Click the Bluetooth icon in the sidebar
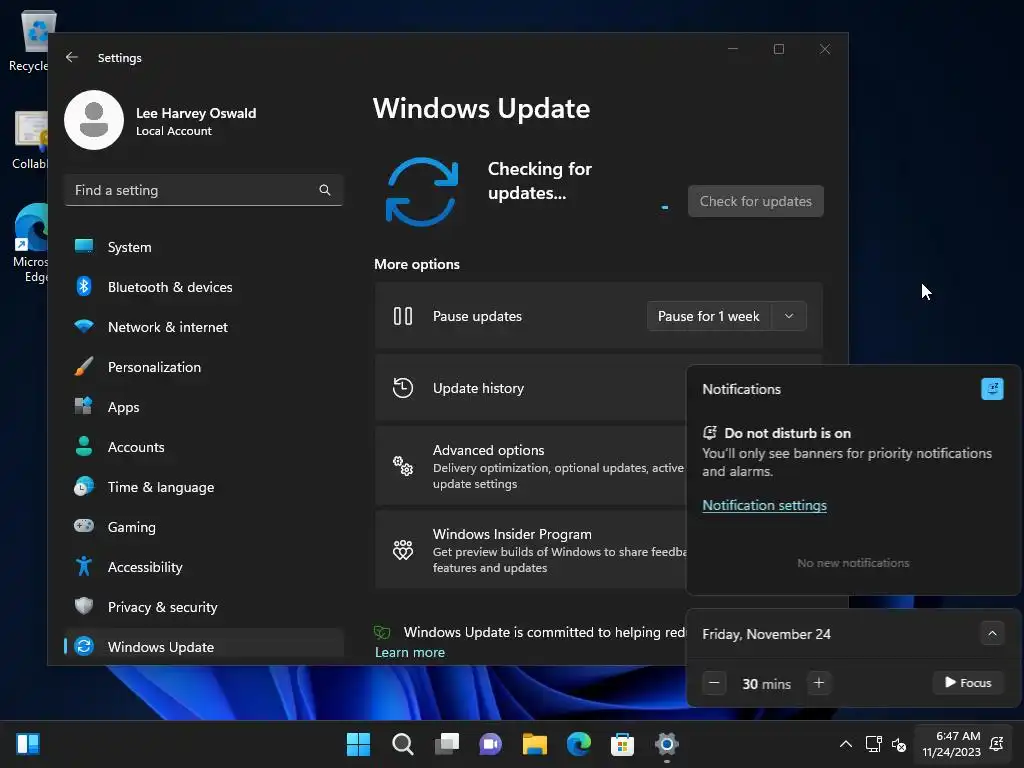Screen dimensions: 1024x768 coord(84,286)
